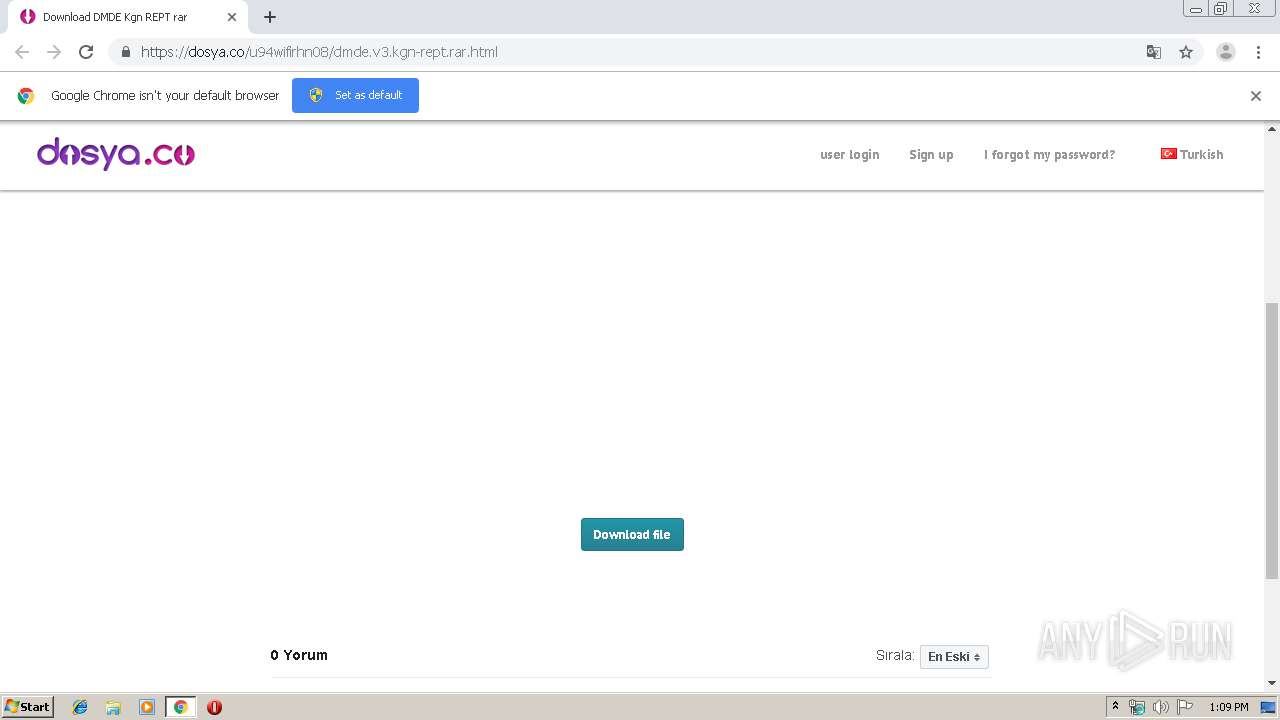Click the browser forward arrow
Image resolution: width=1280 pixels, height=720 pixels.
(54, 52)
